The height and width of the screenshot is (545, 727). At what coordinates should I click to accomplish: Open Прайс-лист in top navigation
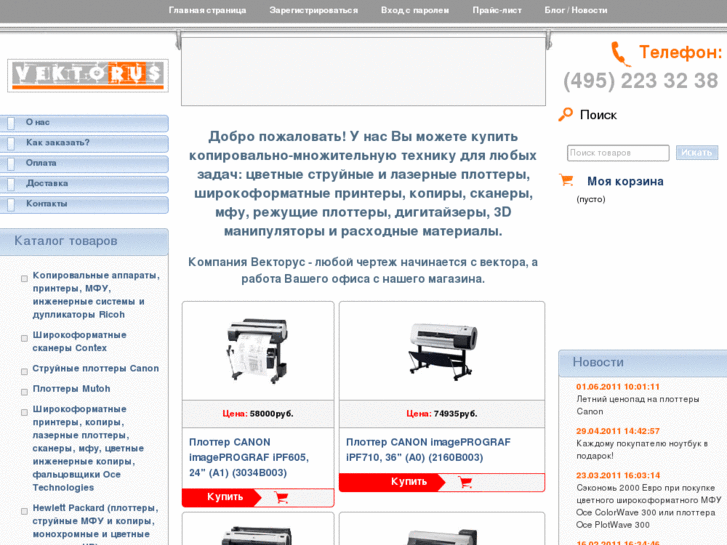pyautogui.click(x=497, y=10)
